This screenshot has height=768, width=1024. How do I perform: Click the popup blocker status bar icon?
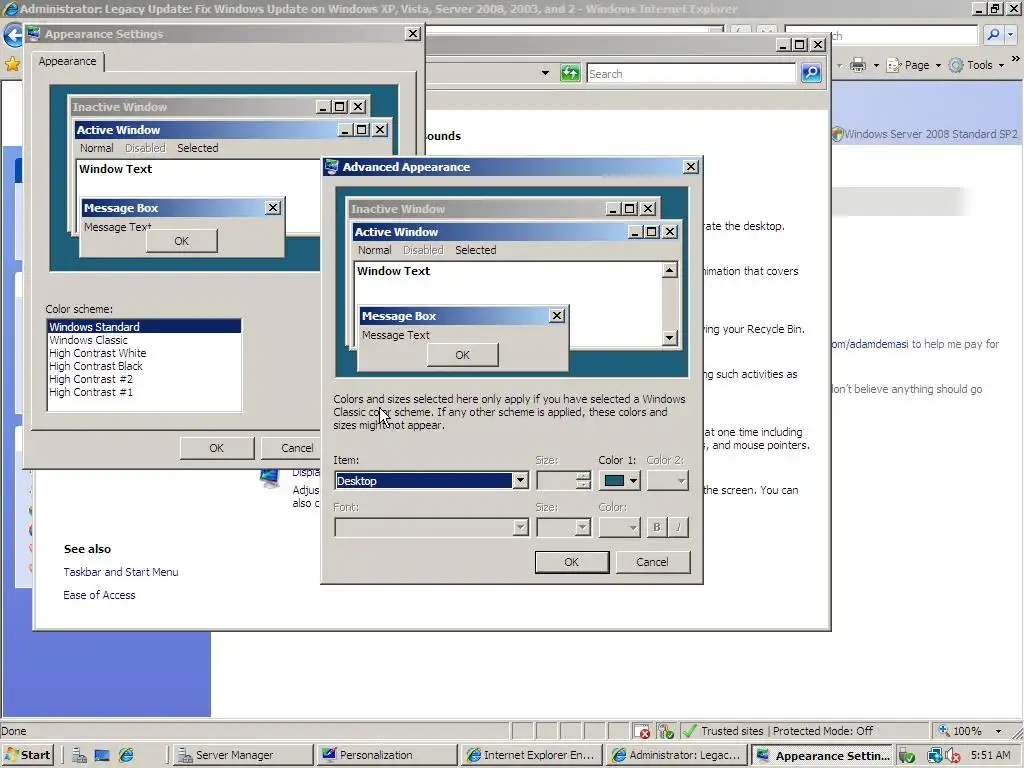641,731
